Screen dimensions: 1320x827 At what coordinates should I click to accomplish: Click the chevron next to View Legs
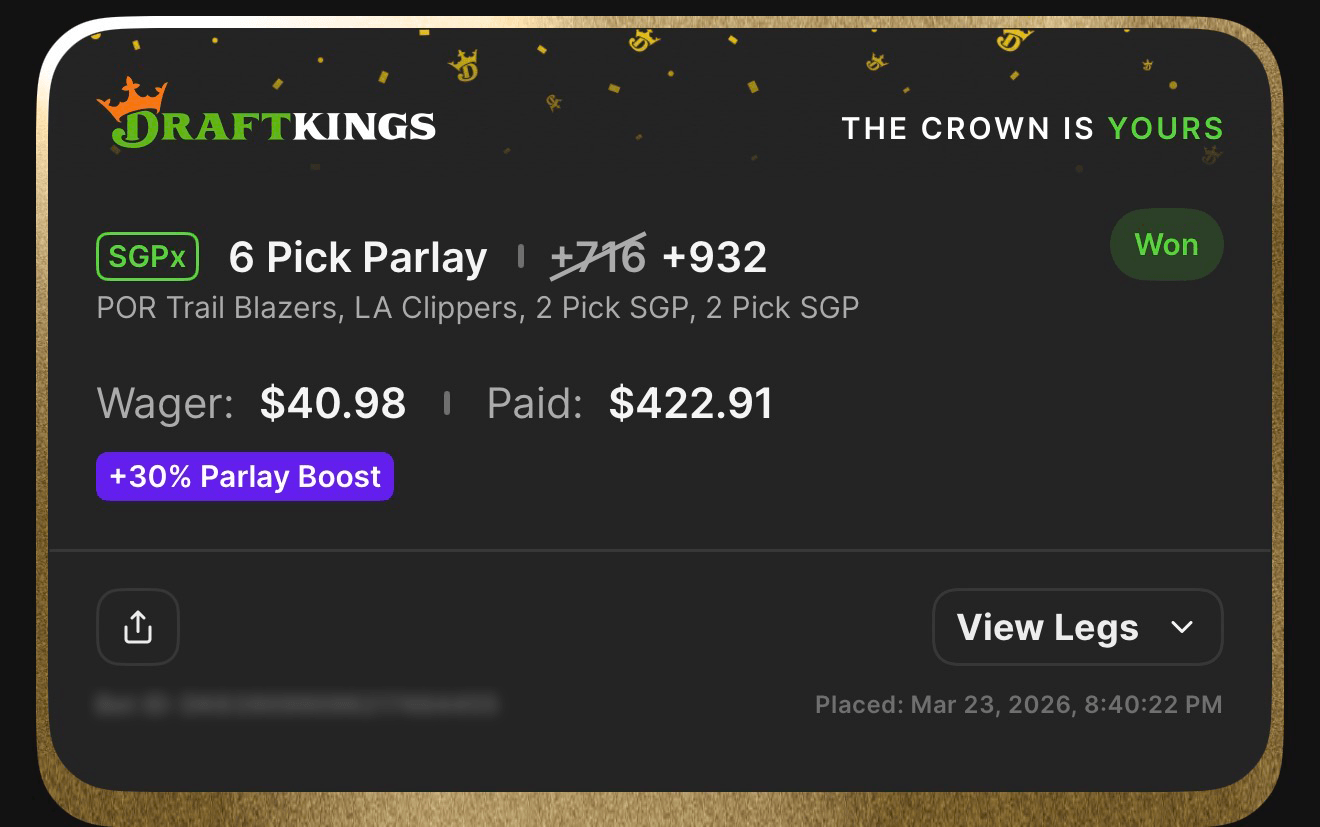pyautogui.click(x=1181, y=628)
